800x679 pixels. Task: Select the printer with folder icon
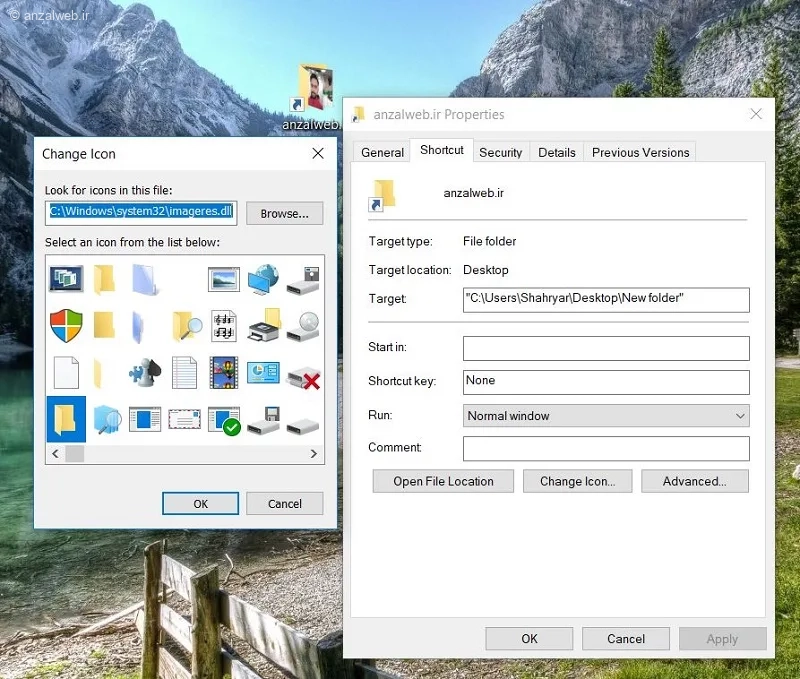[x=263, y=325]
